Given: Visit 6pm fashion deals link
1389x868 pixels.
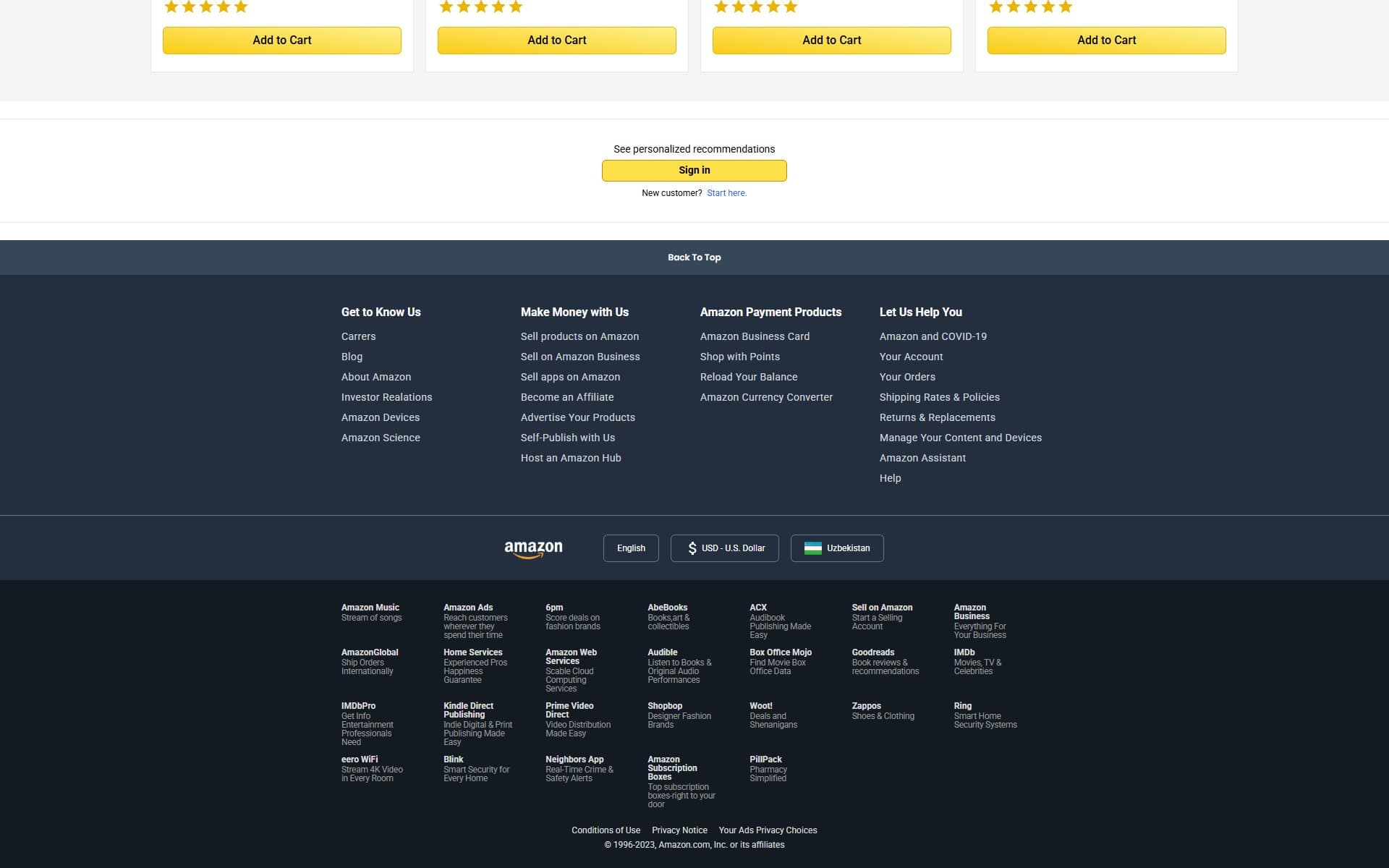Looking at the screenshot, I should pos(572,617).
